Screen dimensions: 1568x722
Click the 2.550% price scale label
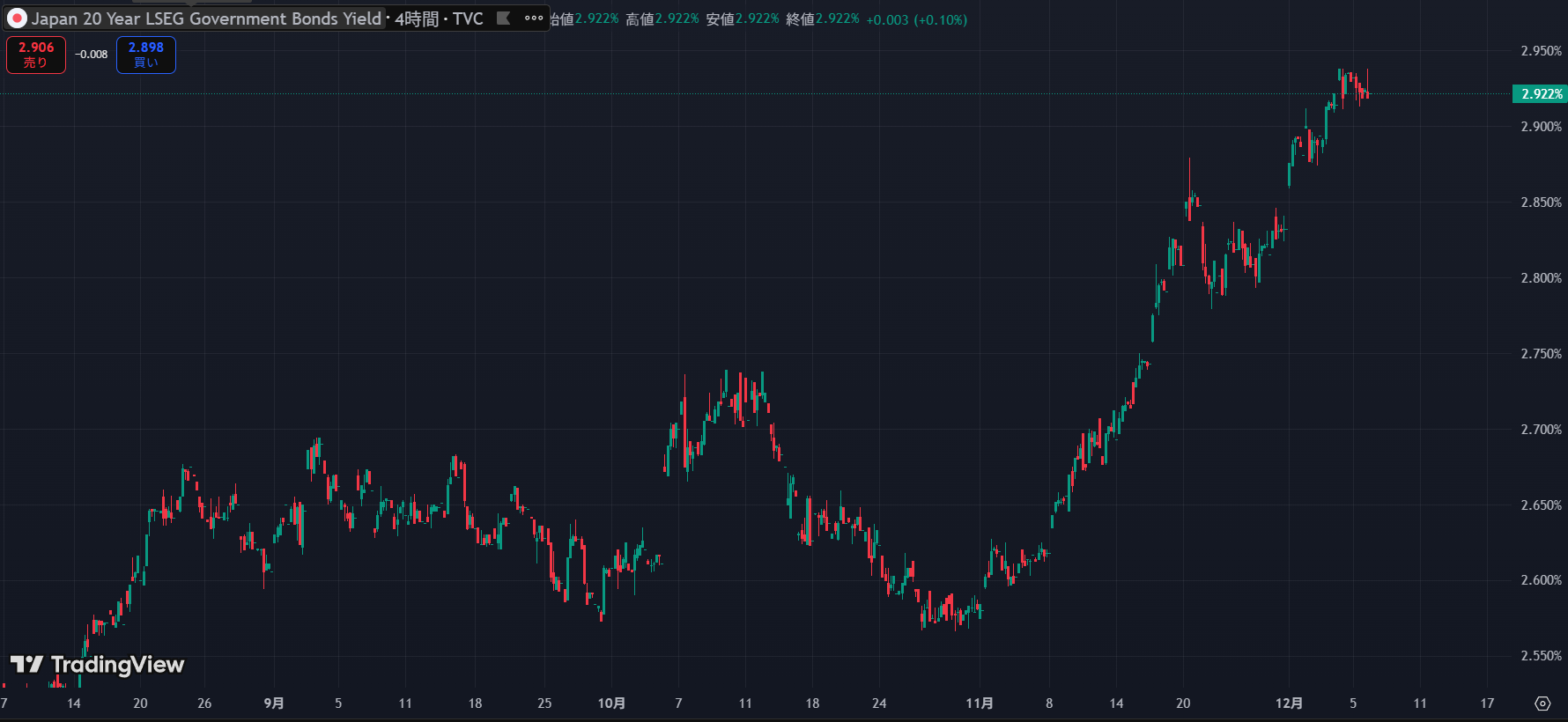coord(1541,656)
